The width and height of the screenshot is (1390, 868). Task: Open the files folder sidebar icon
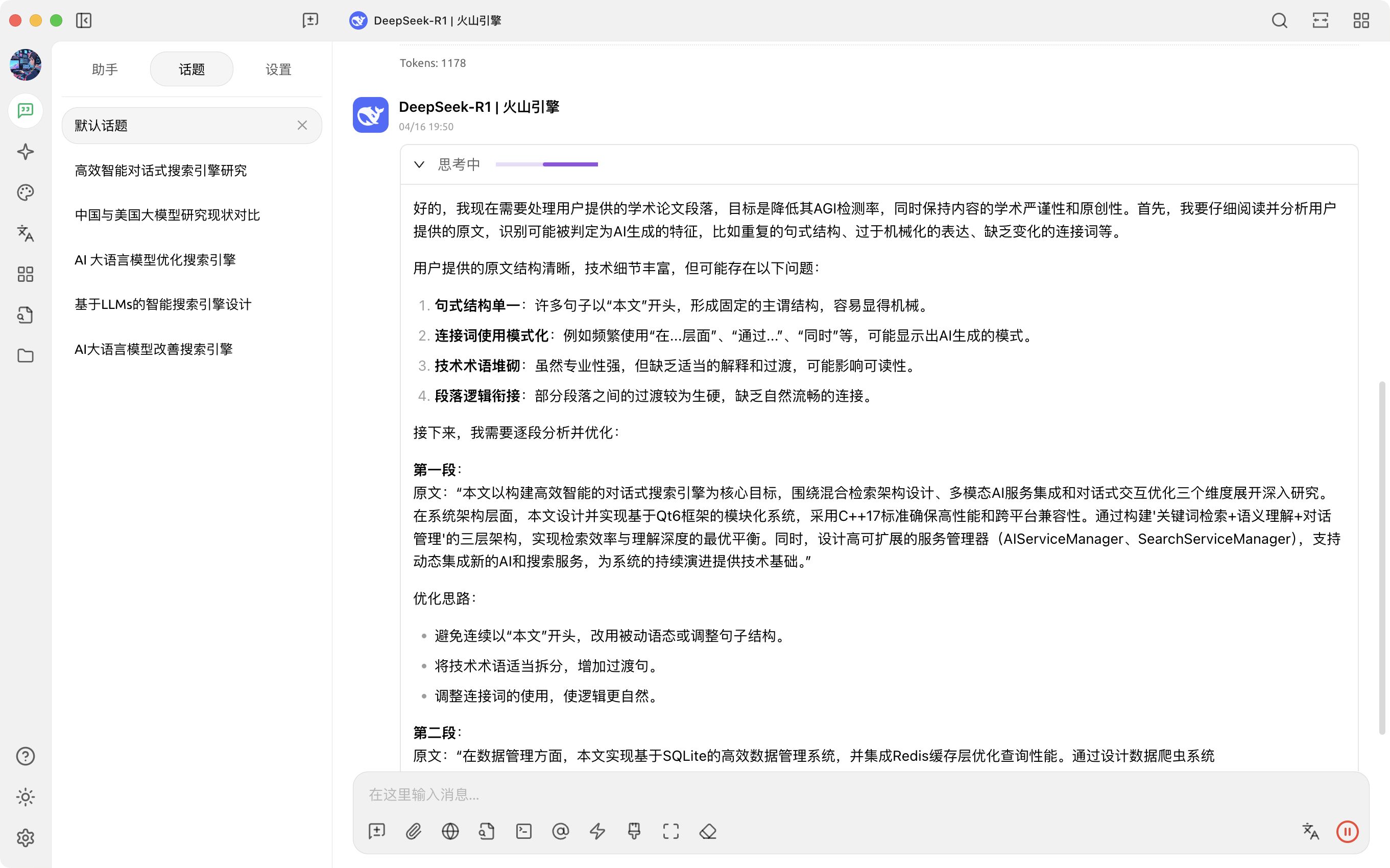(25, 356)
